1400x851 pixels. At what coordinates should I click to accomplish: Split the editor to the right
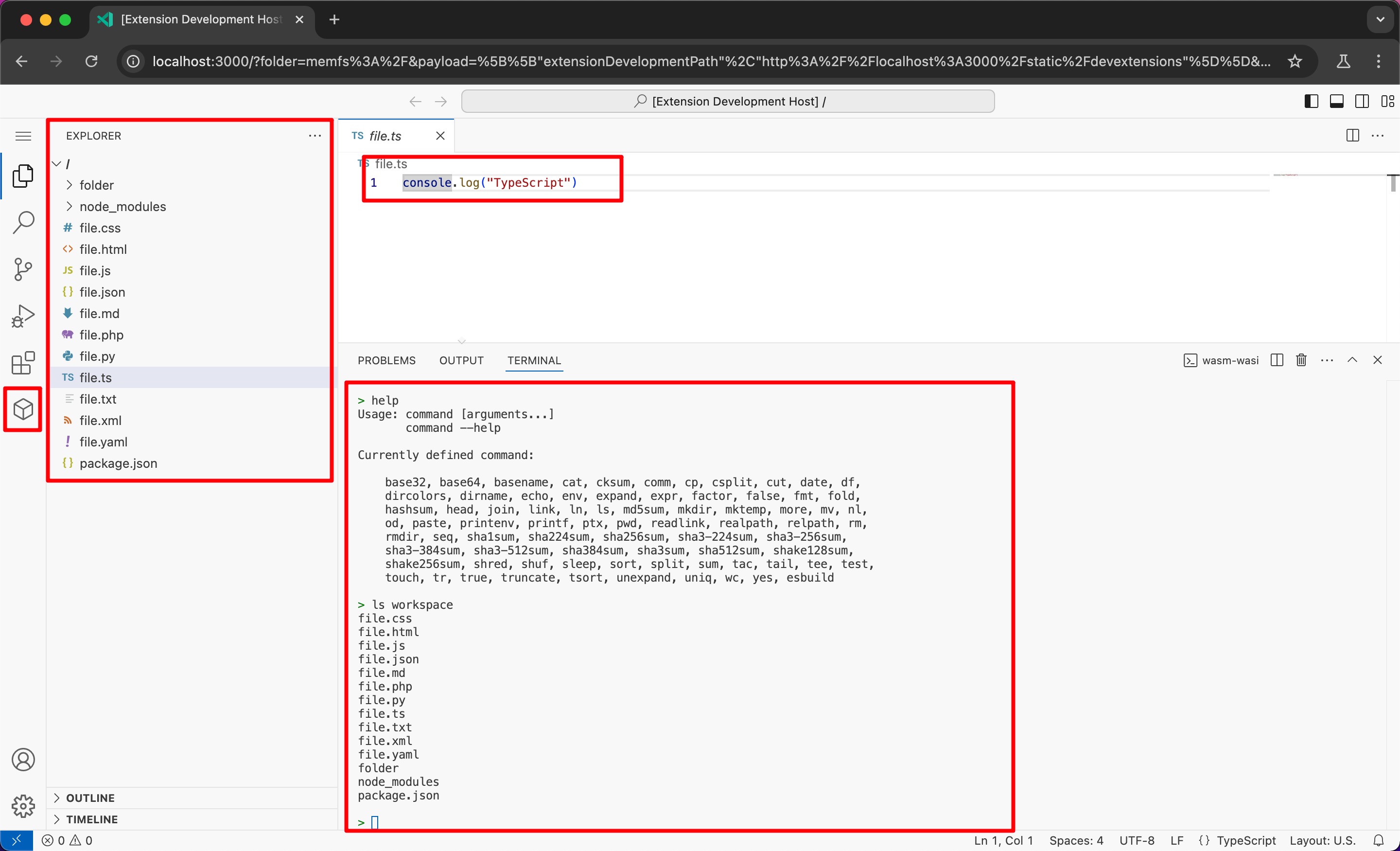pyautogui.click(x=1353, y=135)
